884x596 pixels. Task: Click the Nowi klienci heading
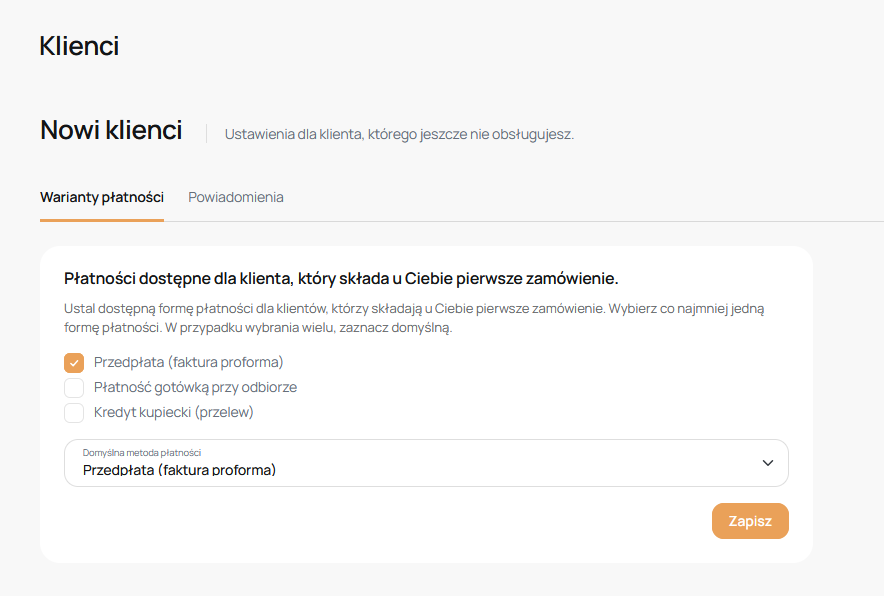tap(111, 130)
